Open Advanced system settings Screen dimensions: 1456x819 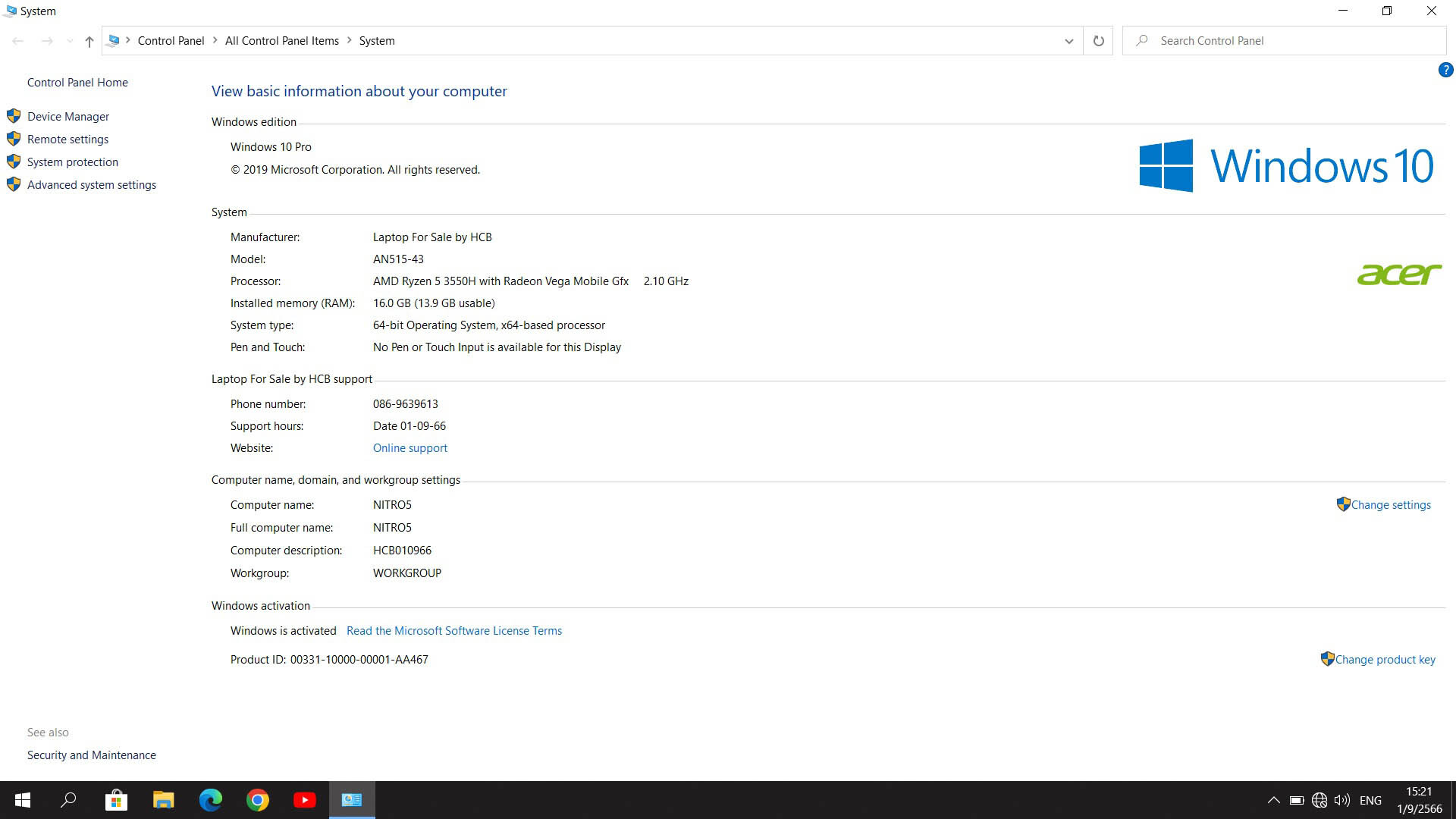point(92,184)
